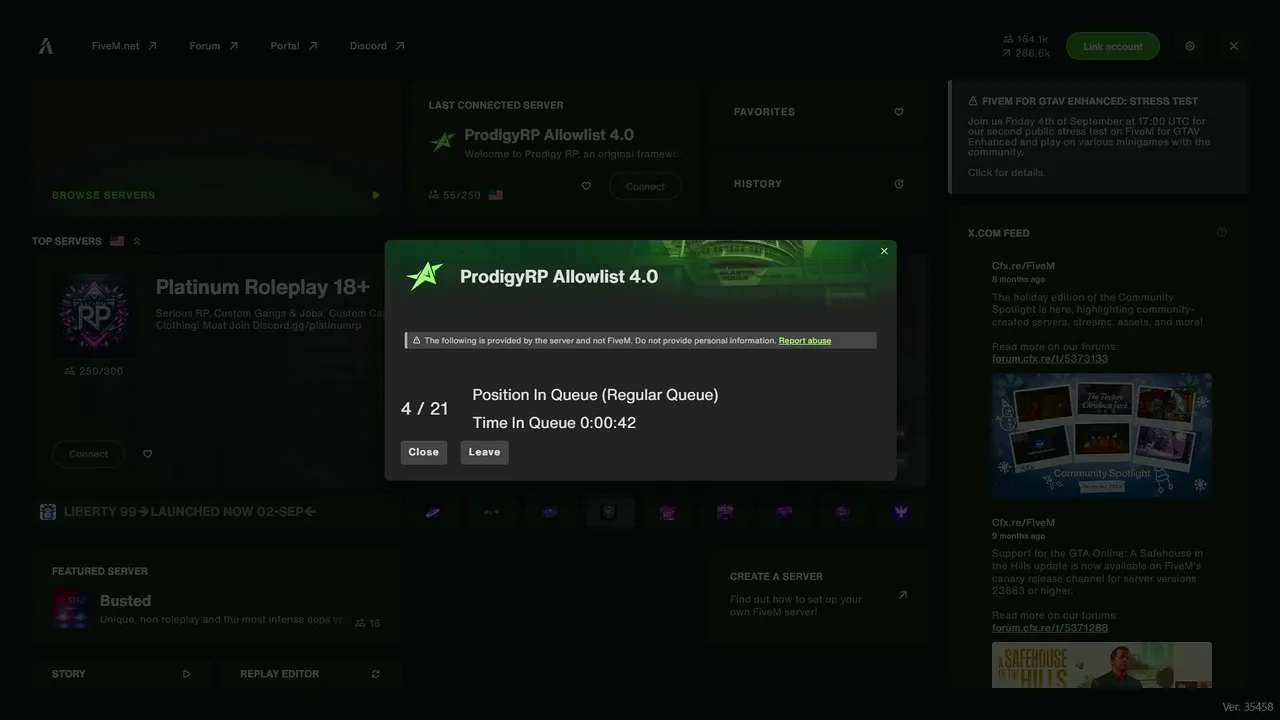Select the third server icon in the icon strip
The height and width of the screenshot is (720, 1280).
pyautogui.click(x=550, y=512)
